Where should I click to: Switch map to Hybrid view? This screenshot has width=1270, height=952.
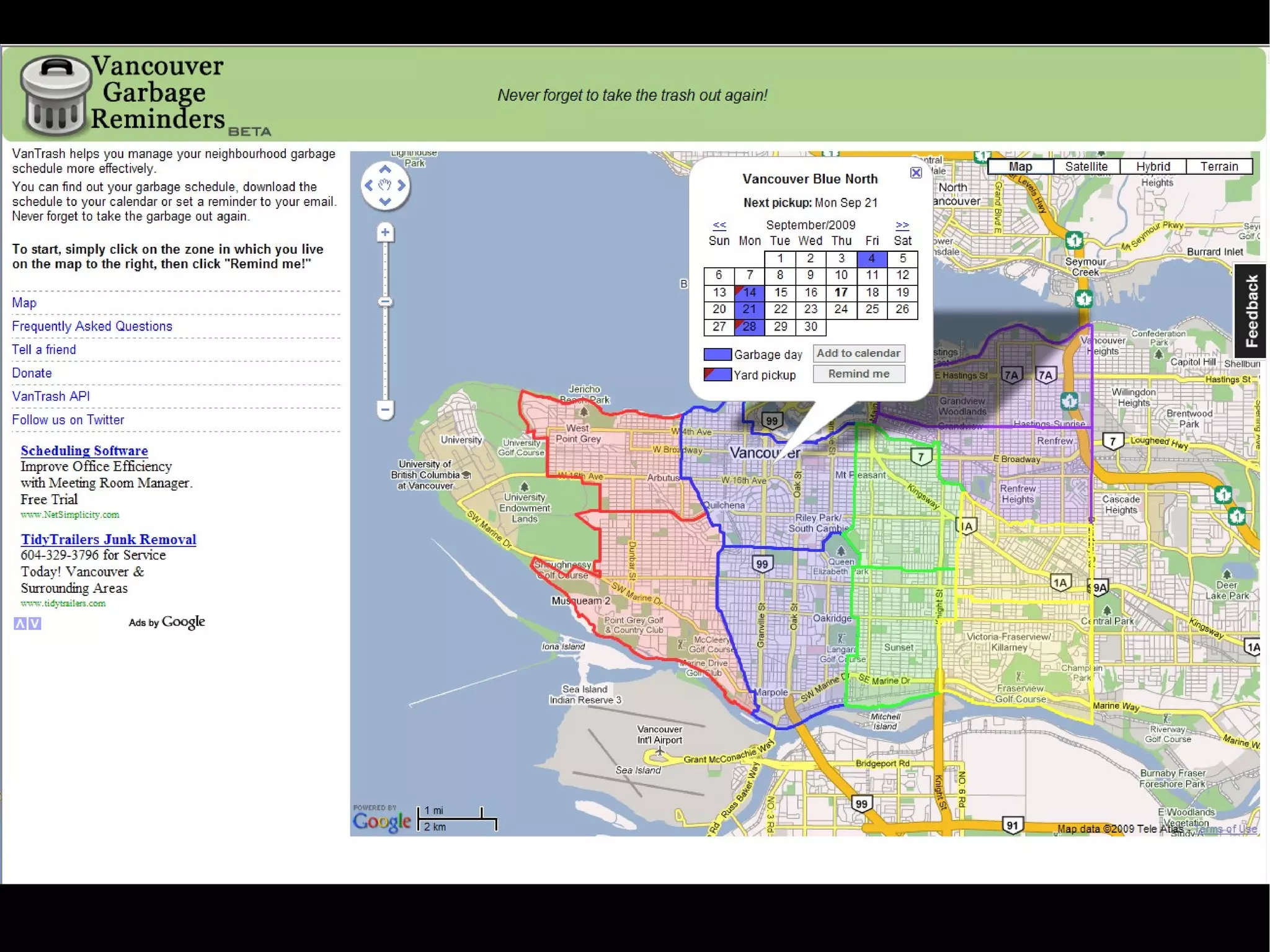coord(1153,166)
